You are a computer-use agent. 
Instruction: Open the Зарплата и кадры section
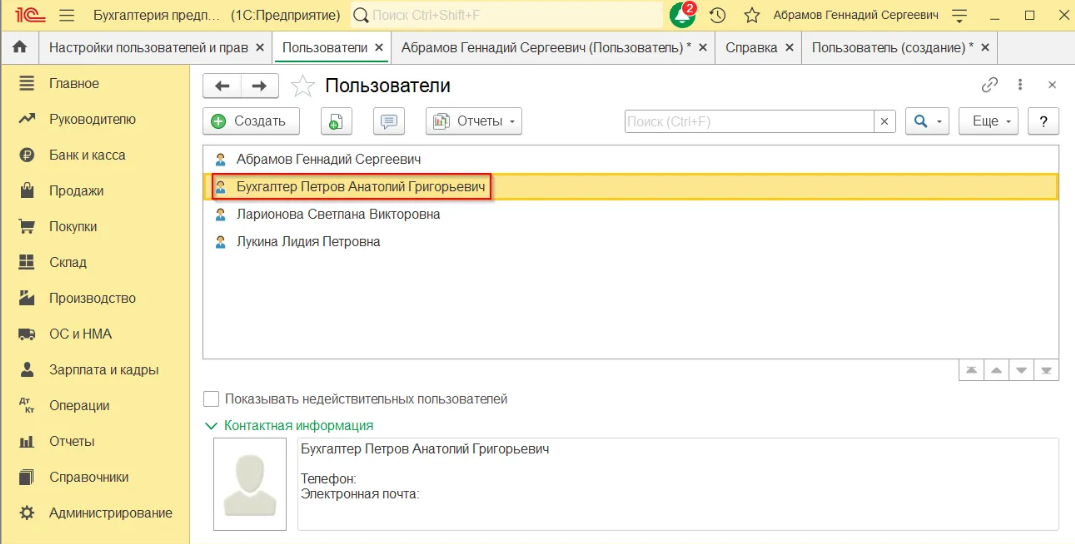tap(103, 370)
